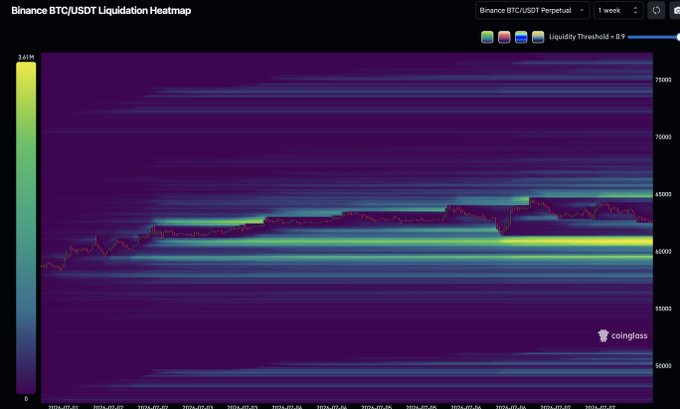
Task: Click the vertical color scale legend bar
Action: tap(26, 228)
